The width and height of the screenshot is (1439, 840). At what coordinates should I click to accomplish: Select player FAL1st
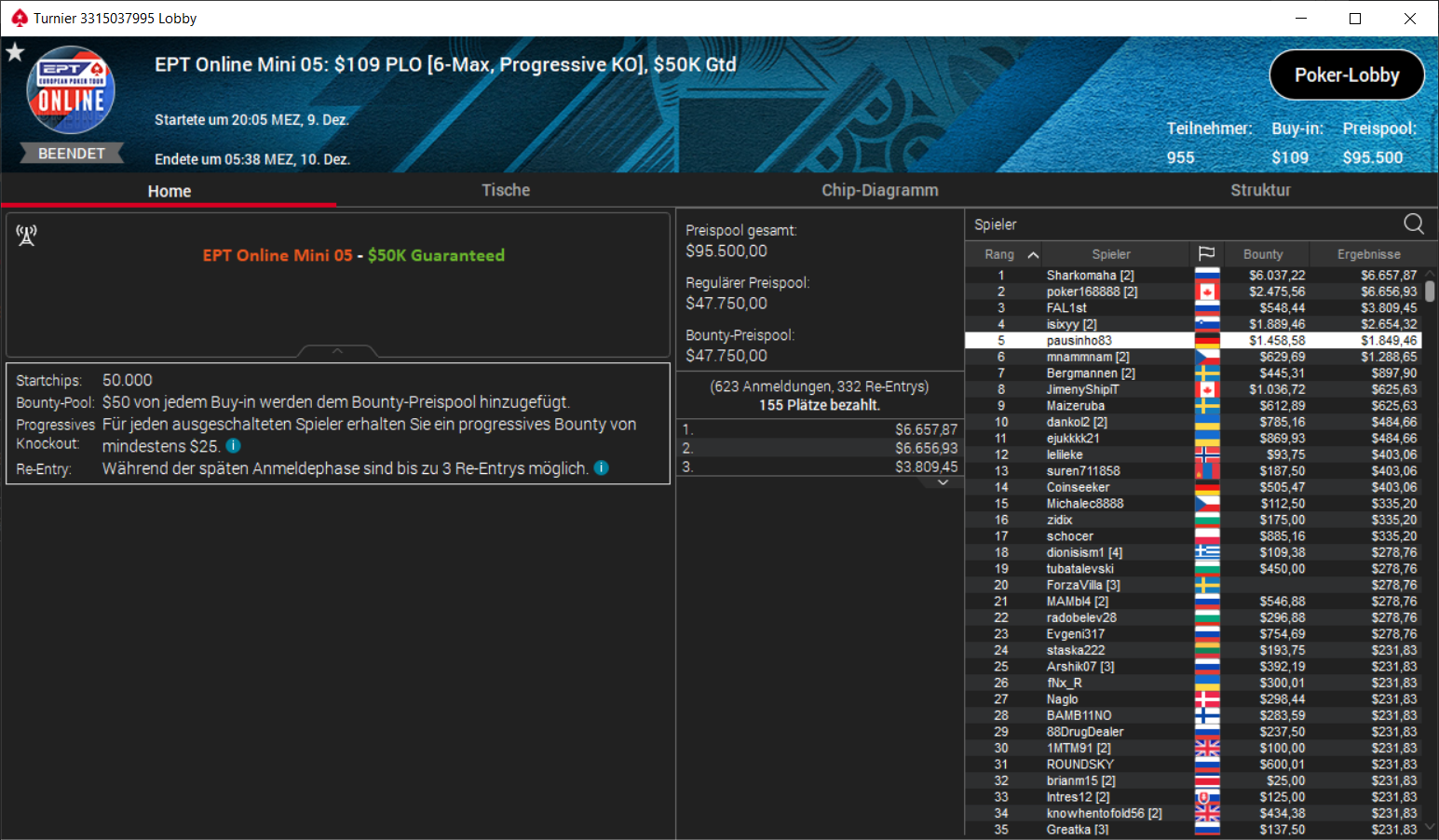point(1193,308)
